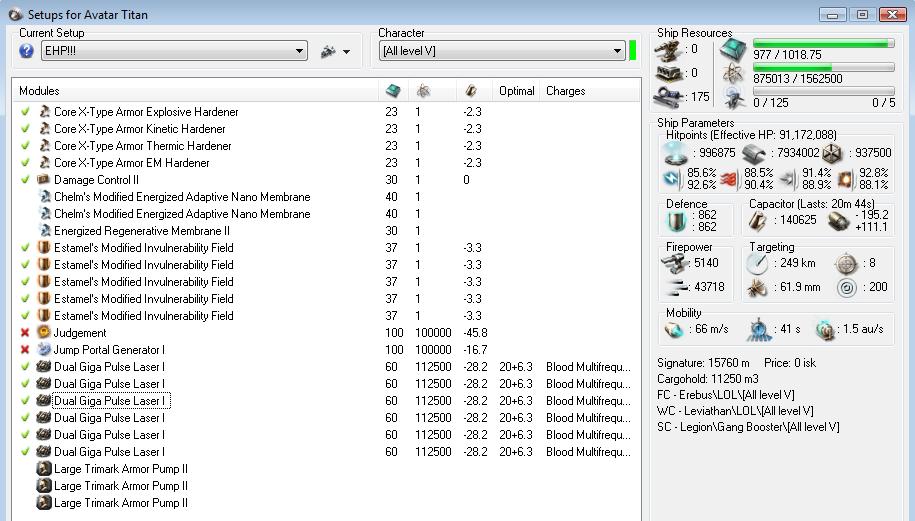Click the Cargohold: 11250 m3 text

[707, 379]
